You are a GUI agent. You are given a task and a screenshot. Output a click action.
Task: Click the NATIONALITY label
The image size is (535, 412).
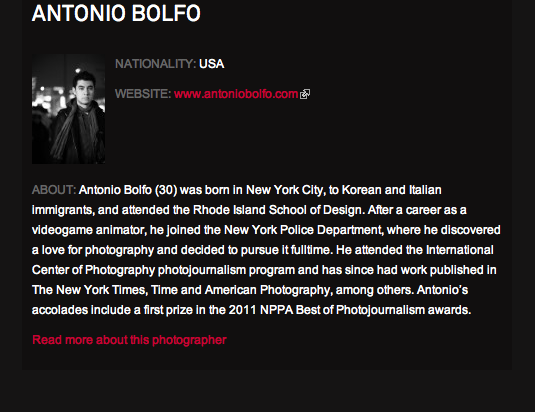coord(156,64)
